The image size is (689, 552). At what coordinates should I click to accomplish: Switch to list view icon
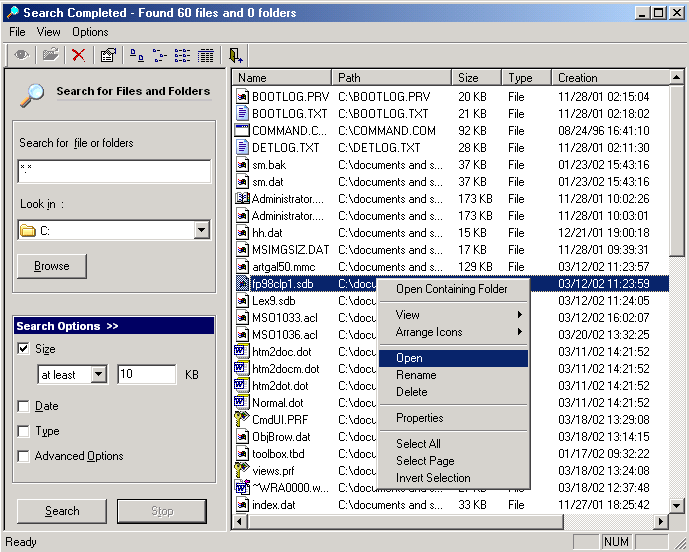click(x=182, y=55)
